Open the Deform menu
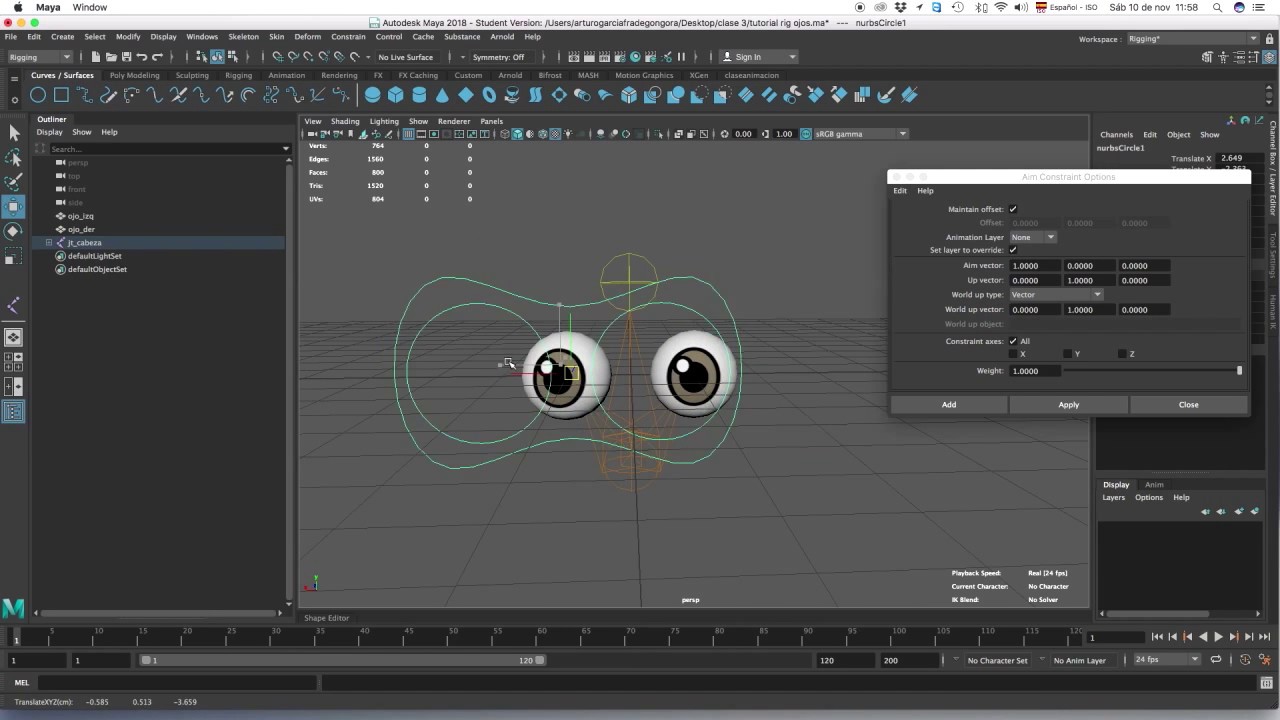The height and width of the screenshot is (720, 1280). point(307,37)
